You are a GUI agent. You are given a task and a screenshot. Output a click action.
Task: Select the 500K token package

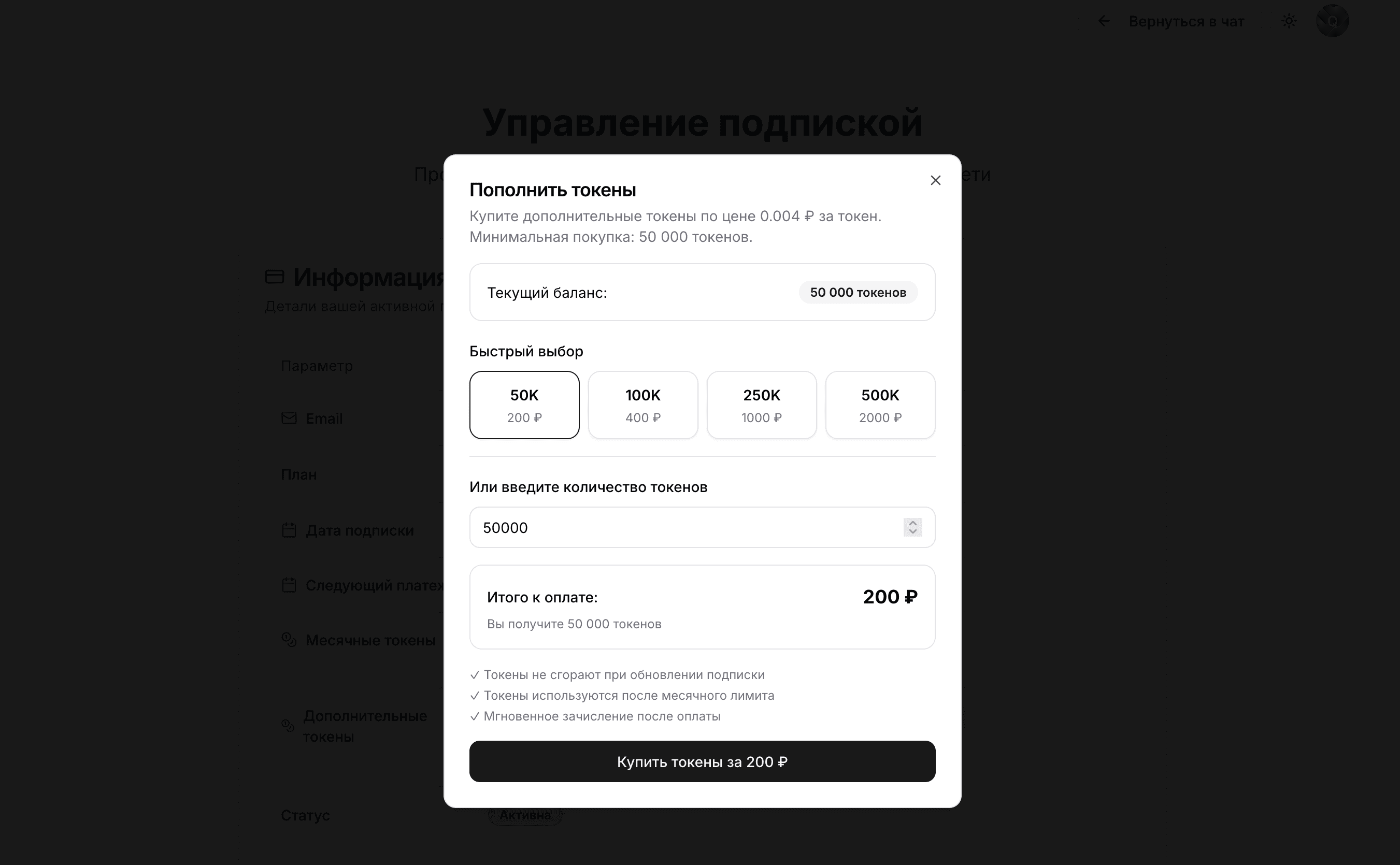tap(879, 405)
